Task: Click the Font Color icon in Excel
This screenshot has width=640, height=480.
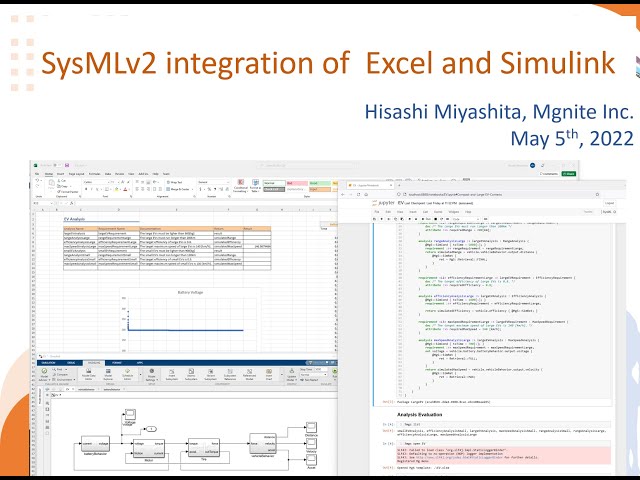Action: [x=125, y=189]
